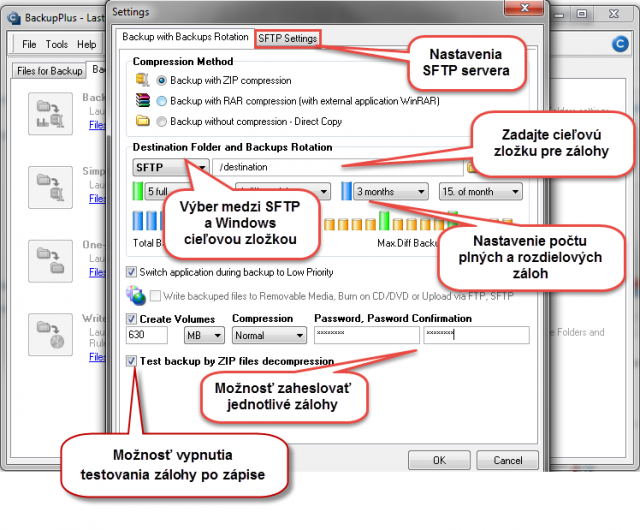Image resolution: width=640 pixels, height=530 pixels.
Task: Select Files for Backup tab in BackupPlus
Action: [x=49, y=71]
